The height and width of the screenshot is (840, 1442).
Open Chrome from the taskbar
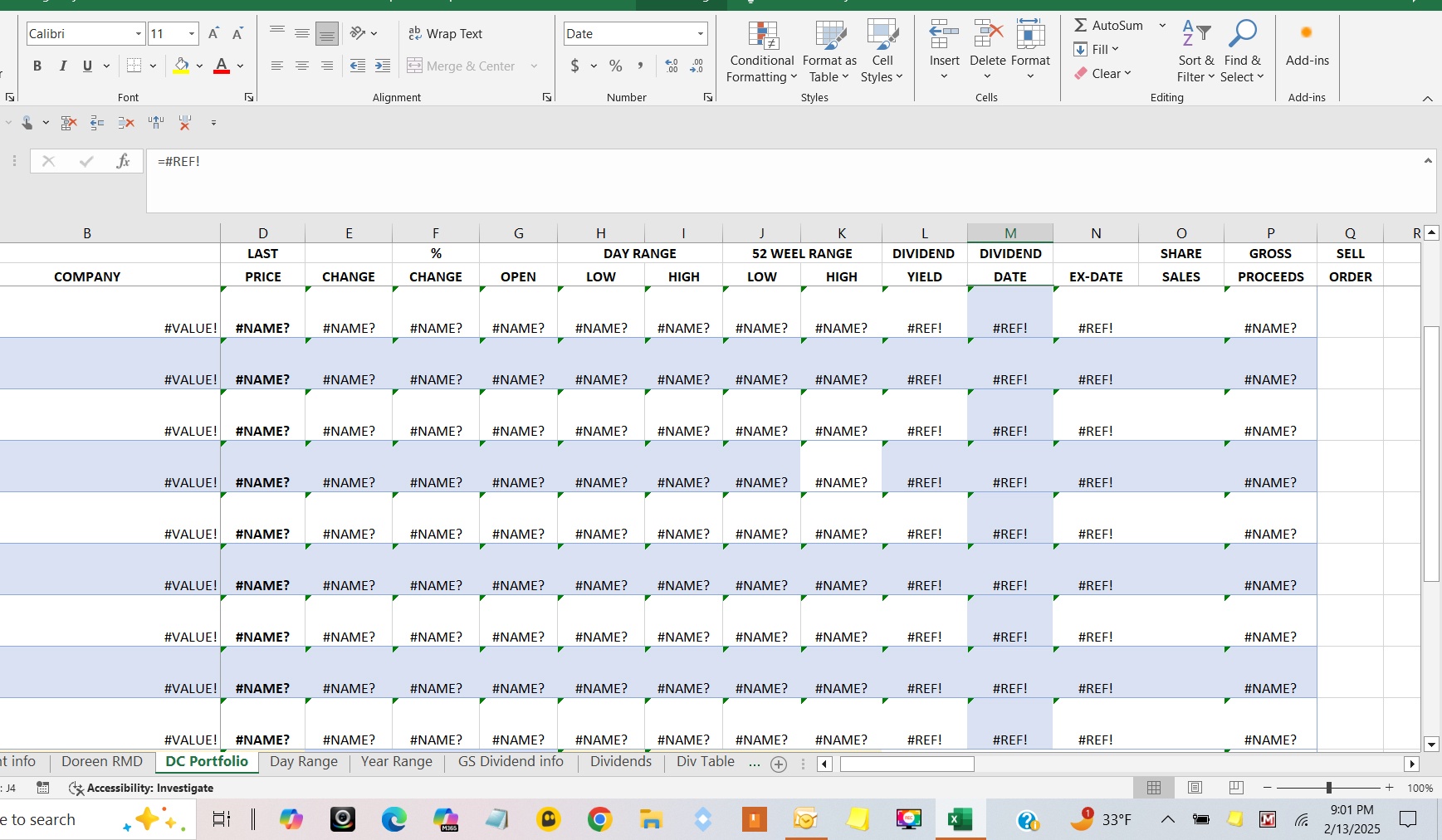tap(599, 820)
